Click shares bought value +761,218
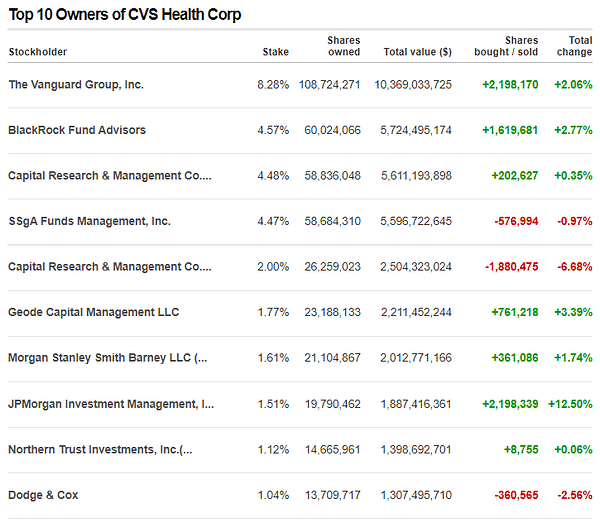This screenshot has height=532, width=600. point(515,312)
